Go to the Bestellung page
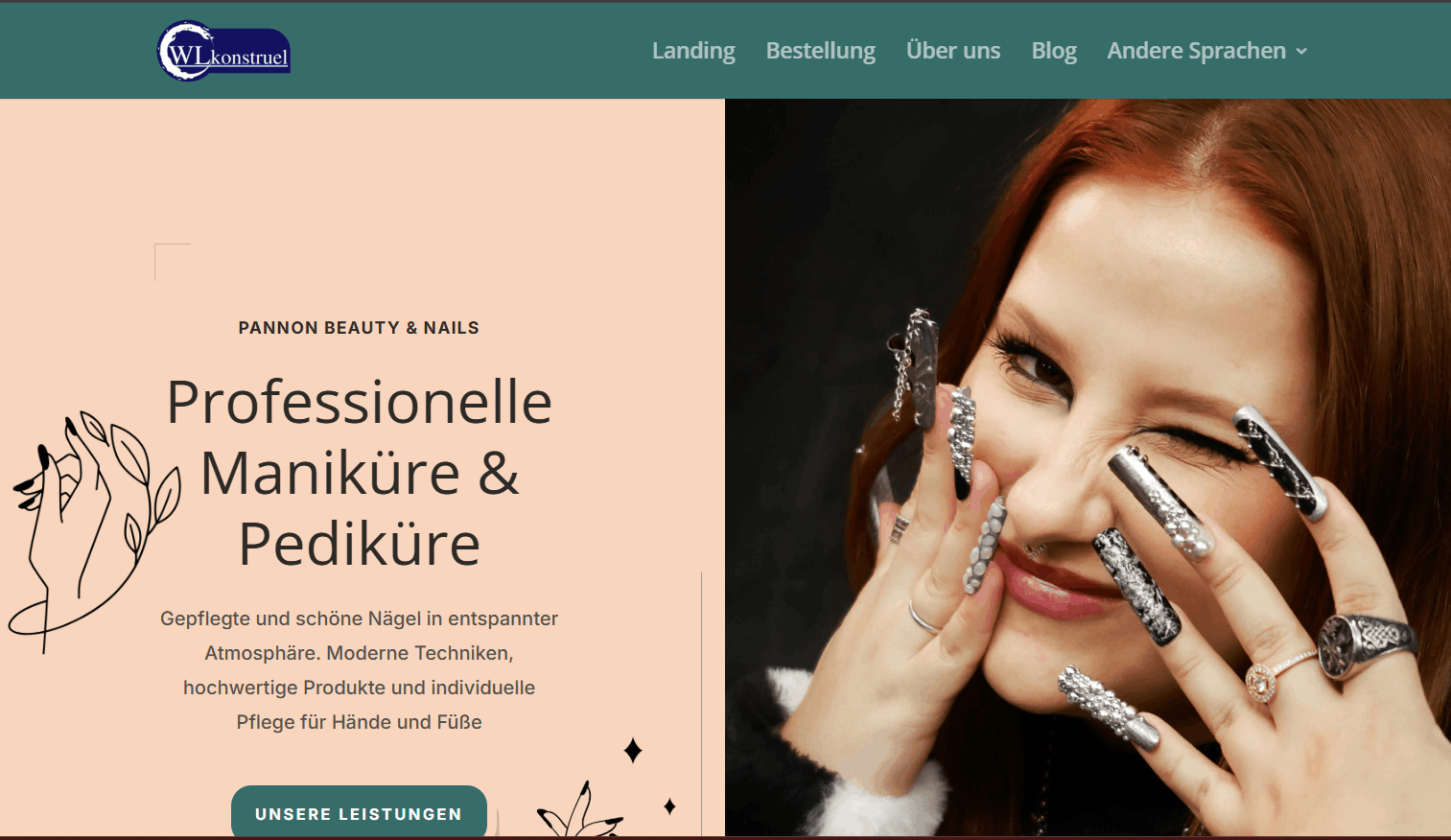 tap(820, 51)
